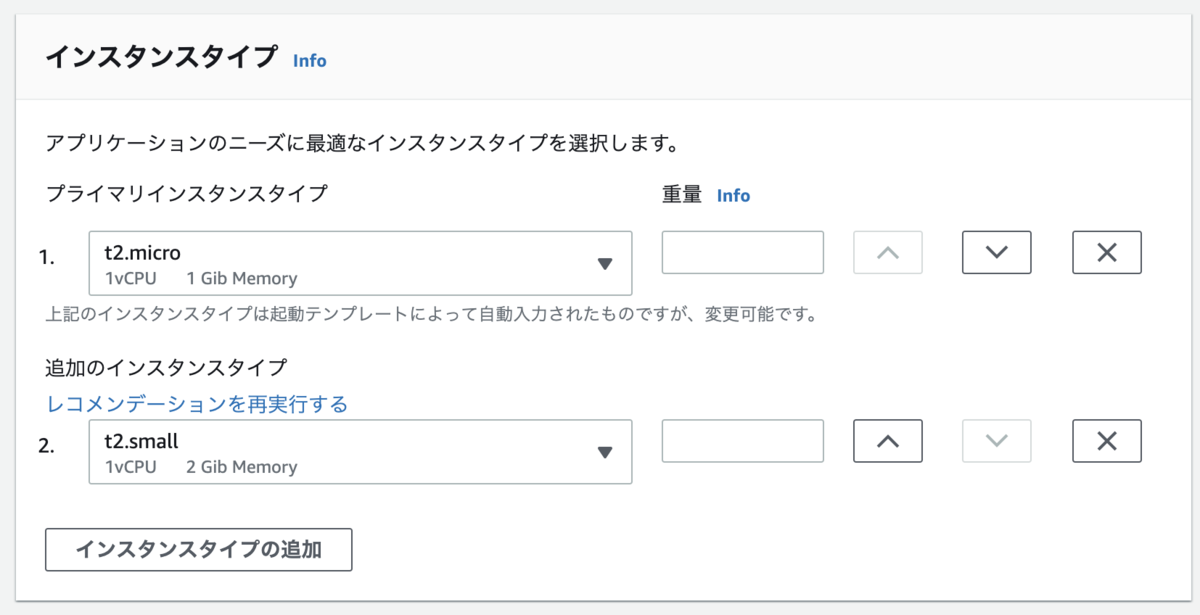
Task: Click the caret on the t2.micro selector
Action: coord(606,263)
